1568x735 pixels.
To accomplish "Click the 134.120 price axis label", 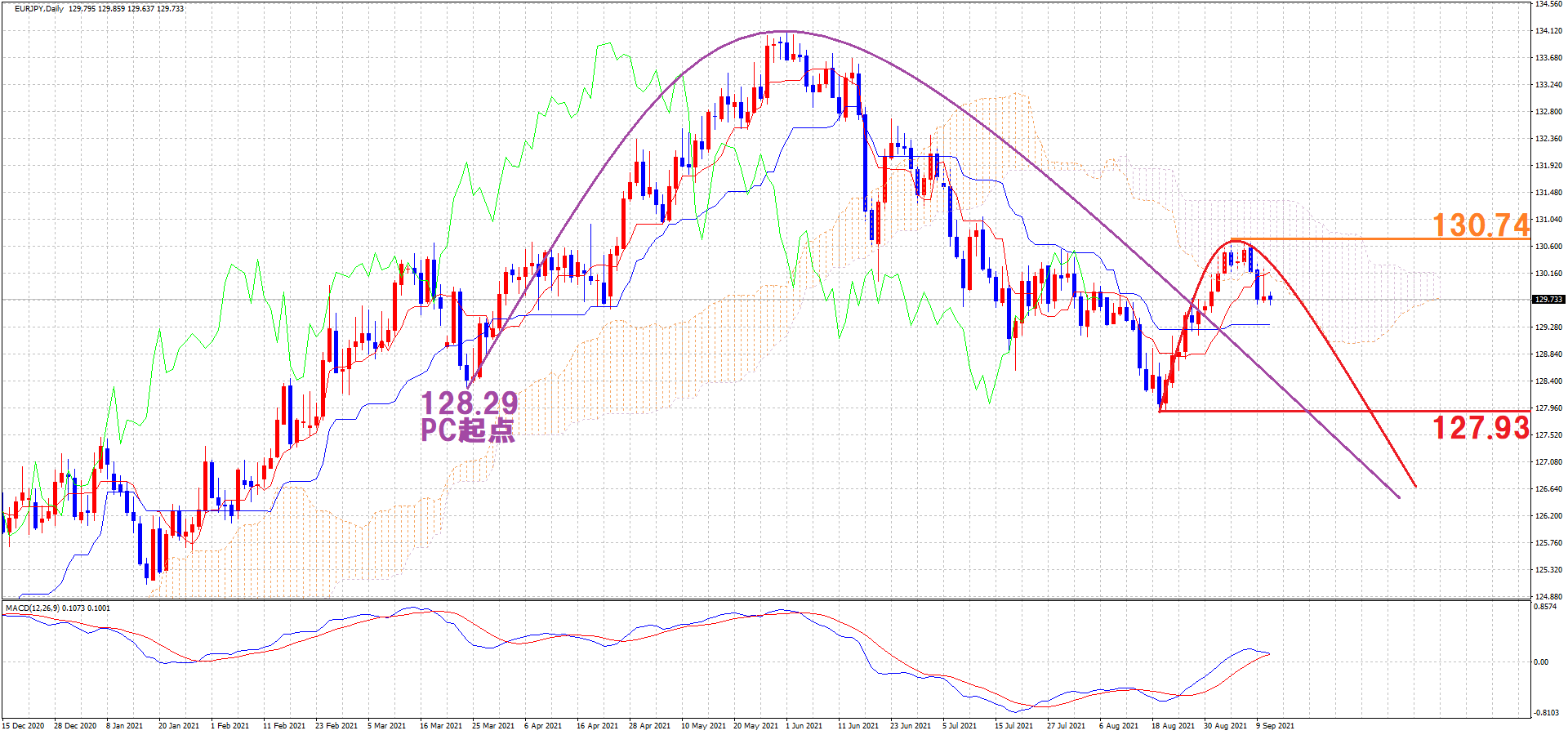I will pos(1548,31).
